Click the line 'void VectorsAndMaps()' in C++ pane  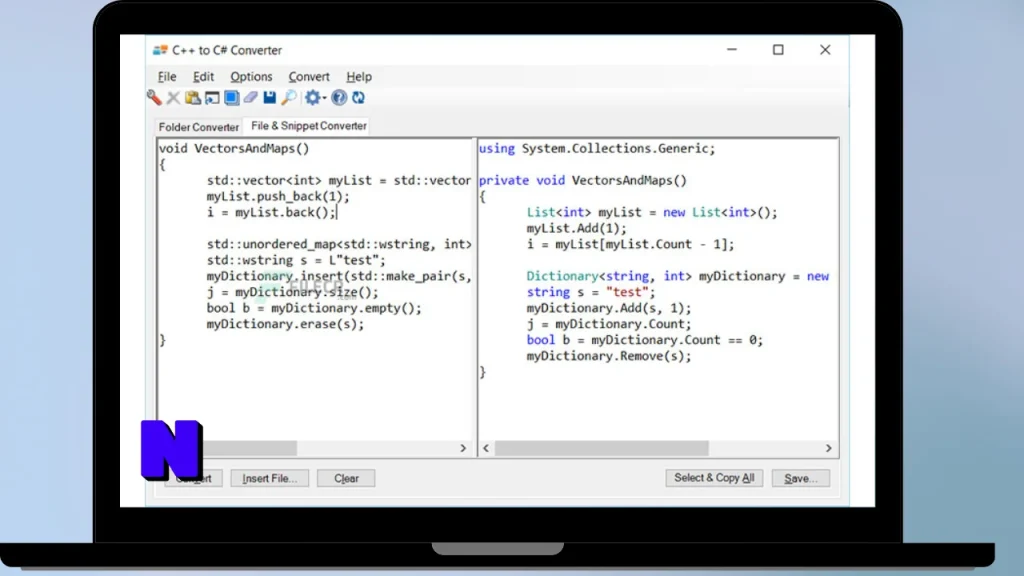pyautogui.click(x=234, y=148)
